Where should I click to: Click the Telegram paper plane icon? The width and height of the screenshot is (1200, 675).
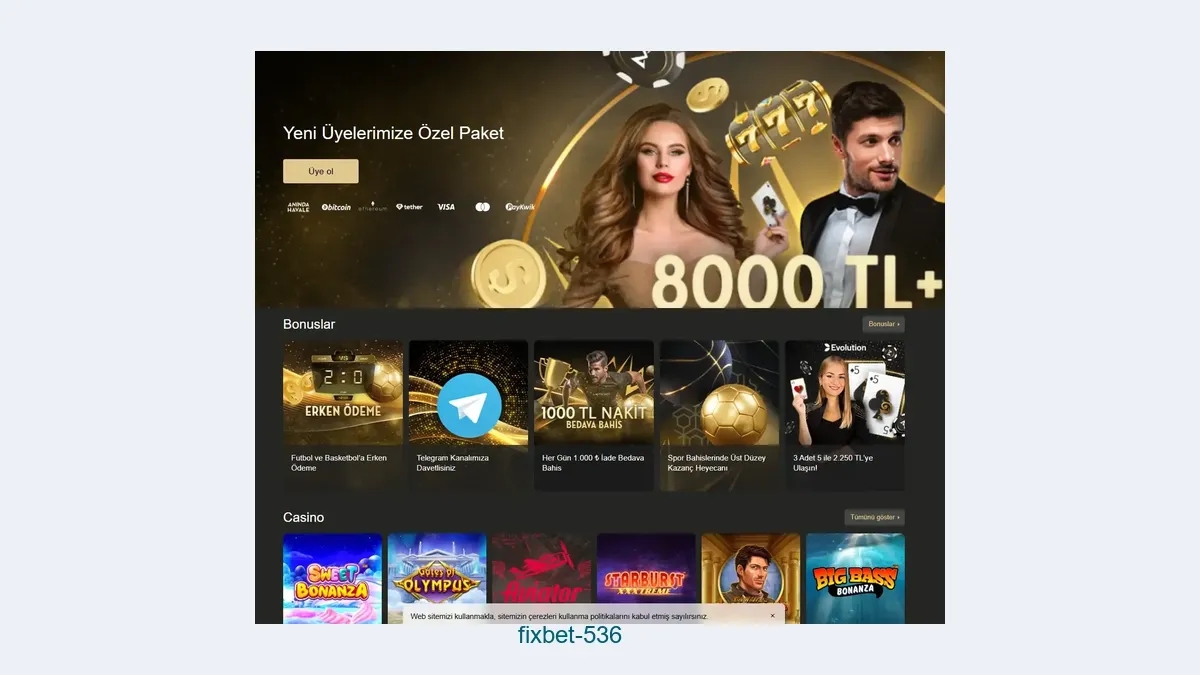(468, 405)
